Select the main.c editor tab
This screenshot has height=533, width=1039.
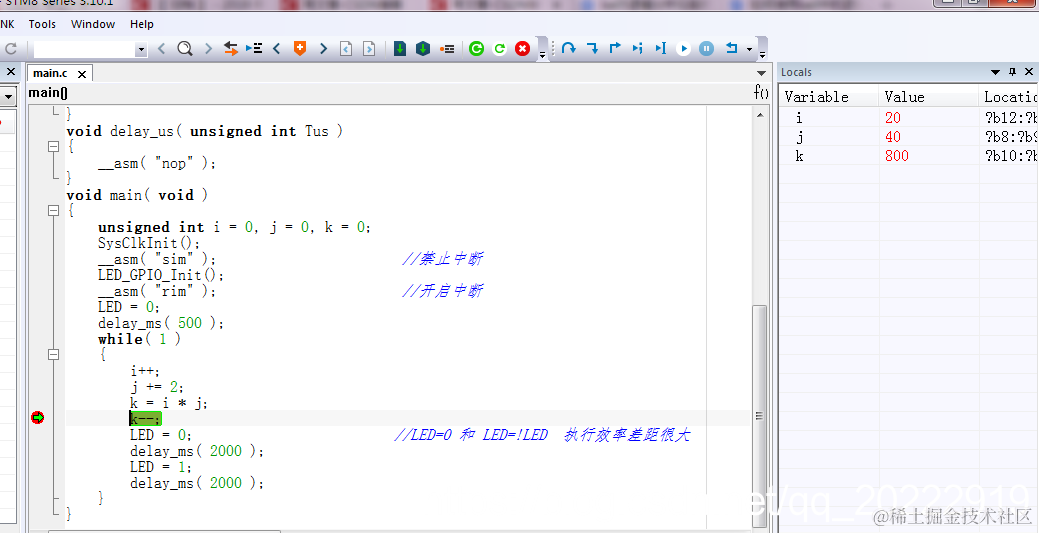click(50, 73)
